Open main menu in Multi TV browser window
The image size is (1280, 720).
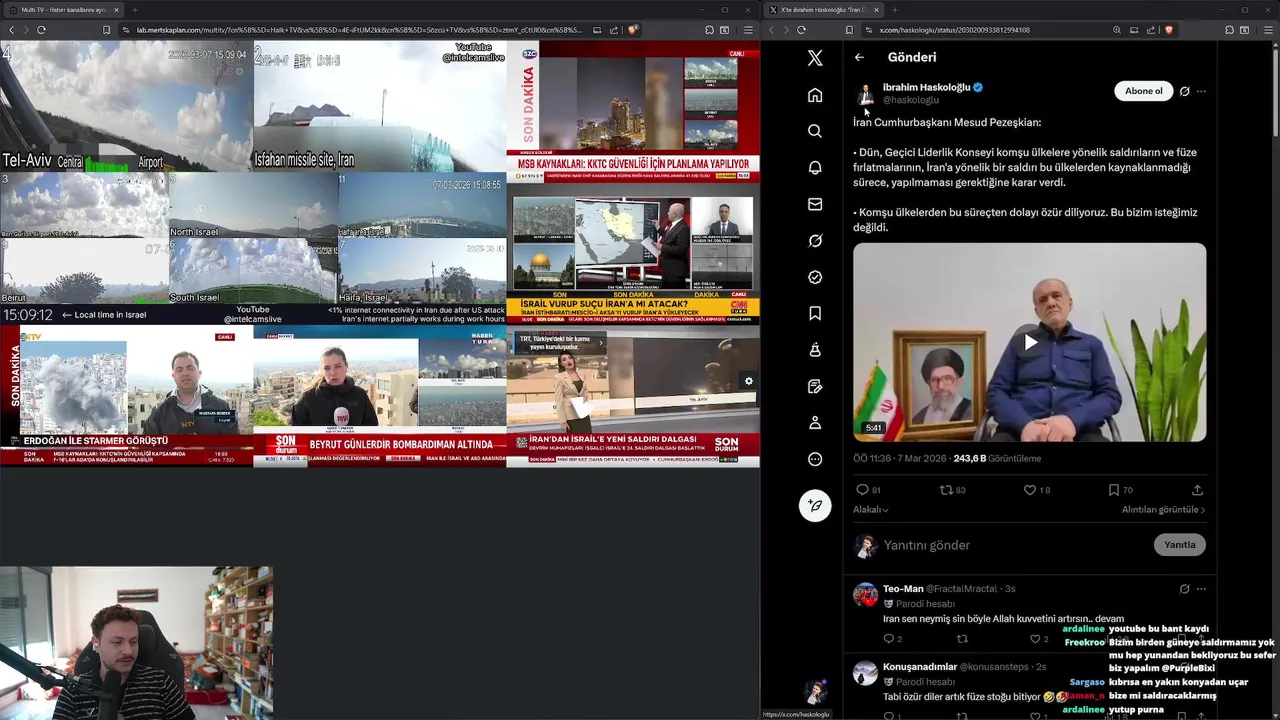[x=748, y=30]
